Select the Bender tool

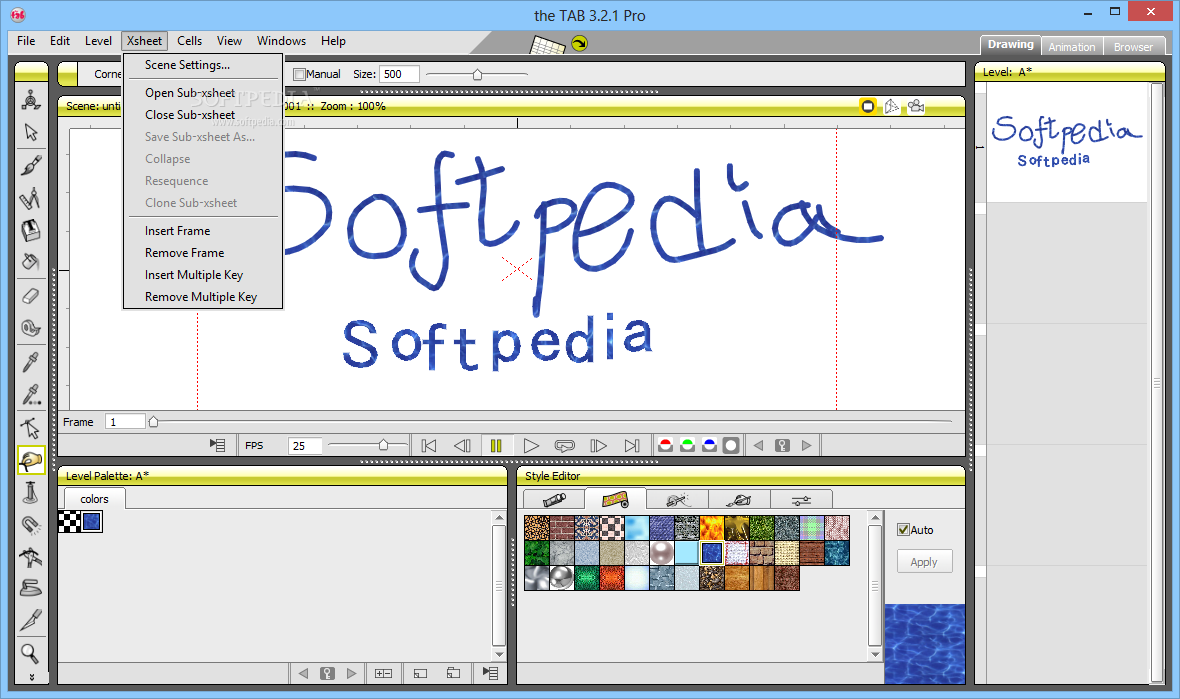pyautogui.click(x=31, y=557)
